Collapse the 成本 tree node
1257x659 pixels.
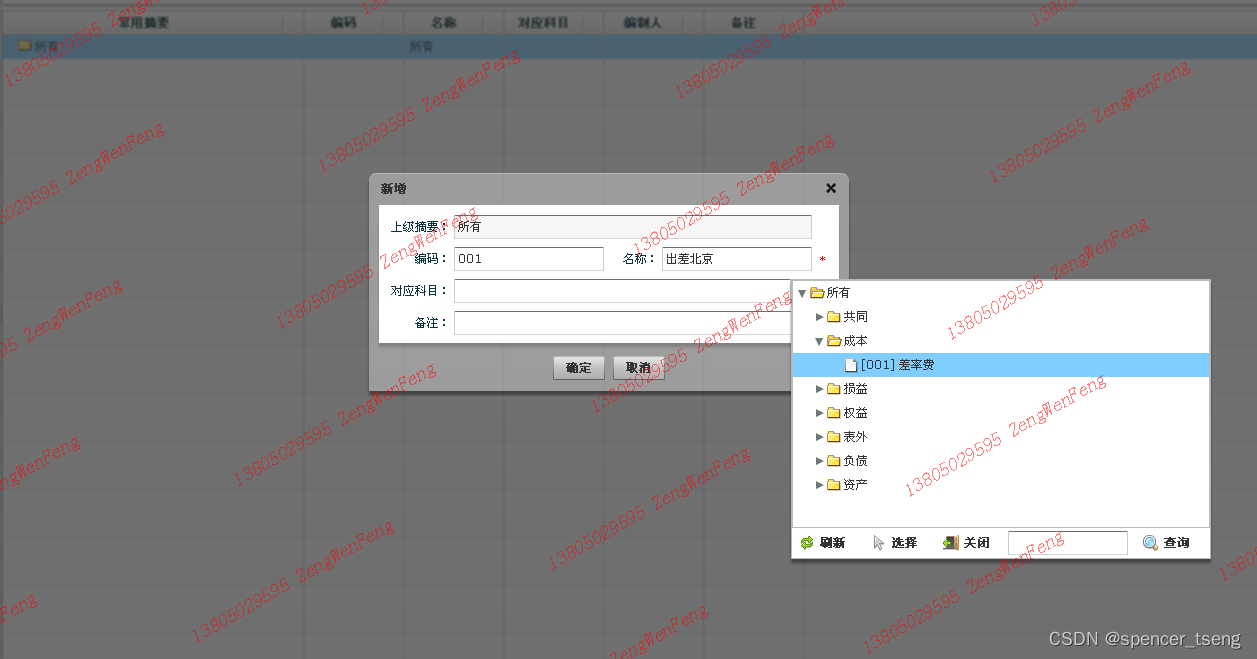click(x=819, y=341)
